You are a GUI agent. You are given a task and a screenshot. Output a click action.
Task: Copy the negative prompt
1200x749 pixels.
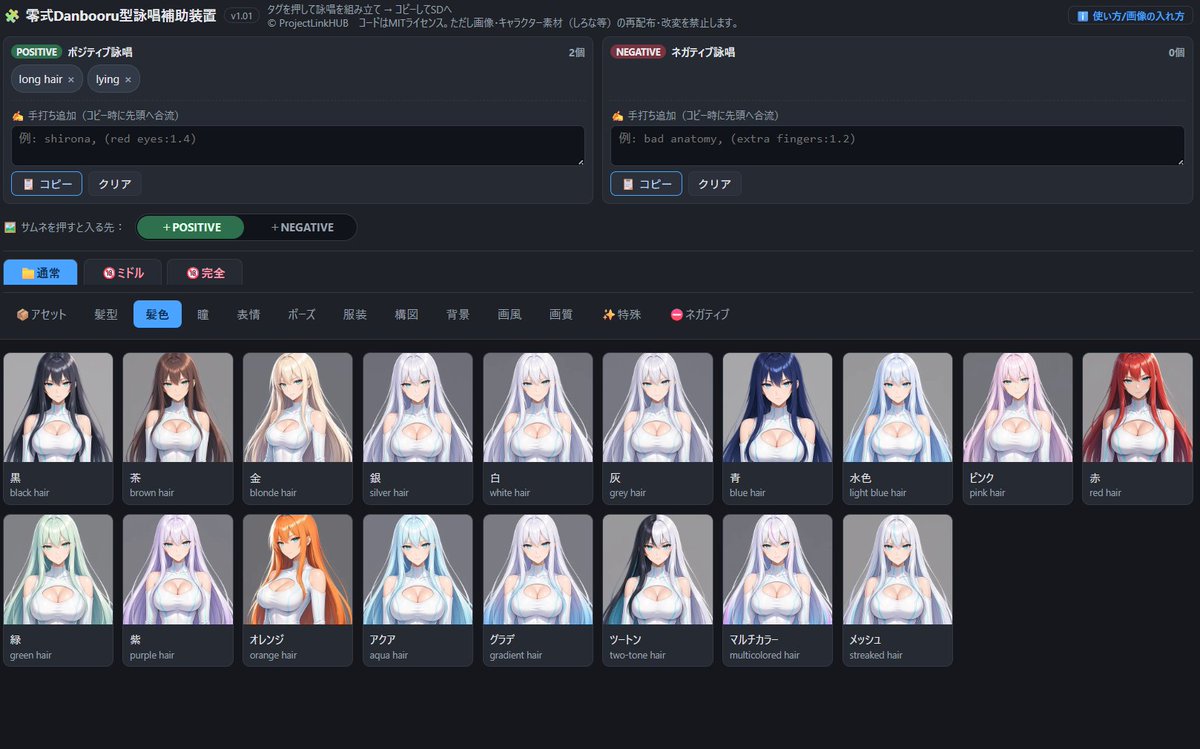(646, 184)
